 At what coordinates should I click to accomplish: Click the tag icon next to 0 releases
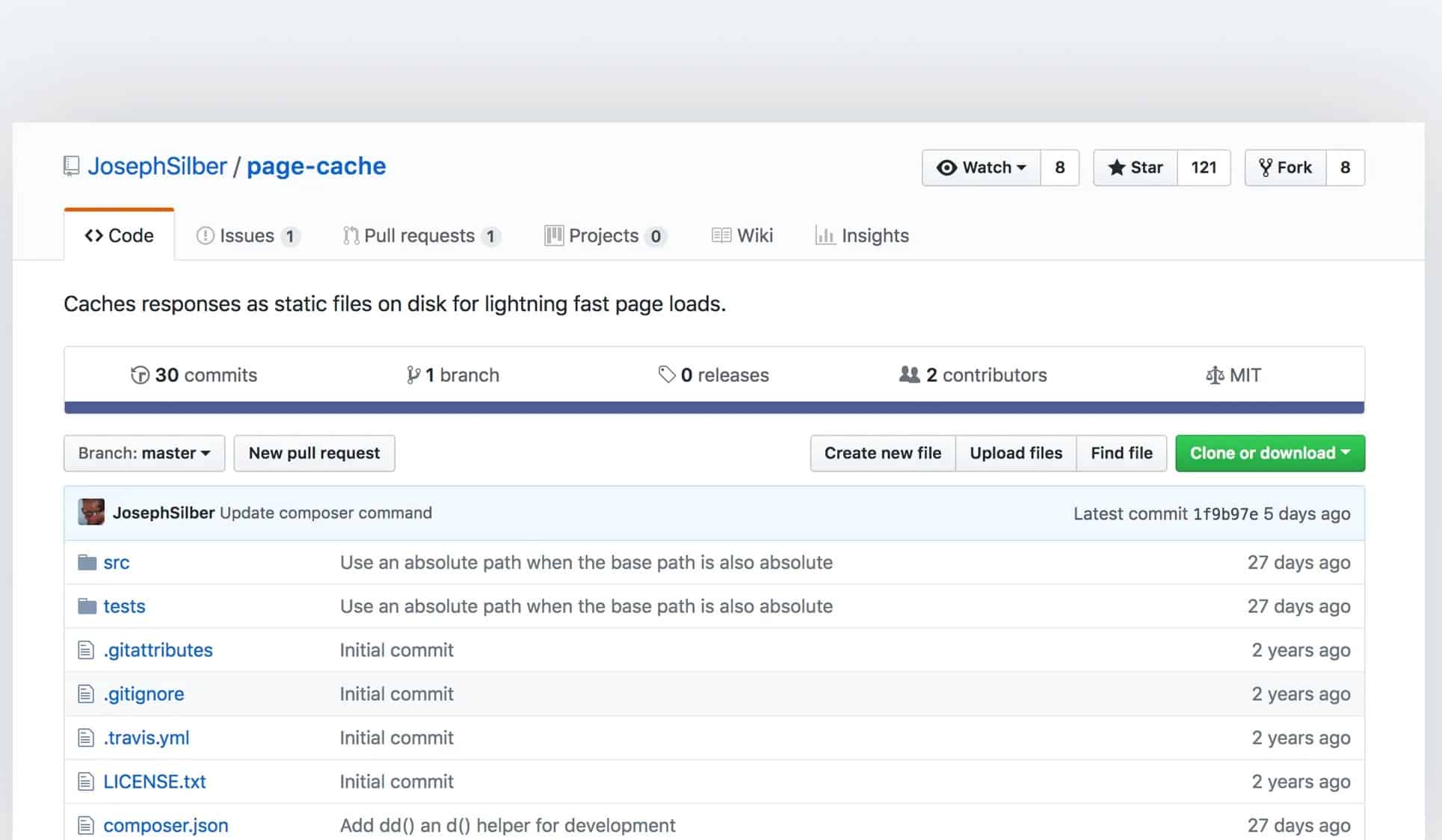tap(666, 374)
